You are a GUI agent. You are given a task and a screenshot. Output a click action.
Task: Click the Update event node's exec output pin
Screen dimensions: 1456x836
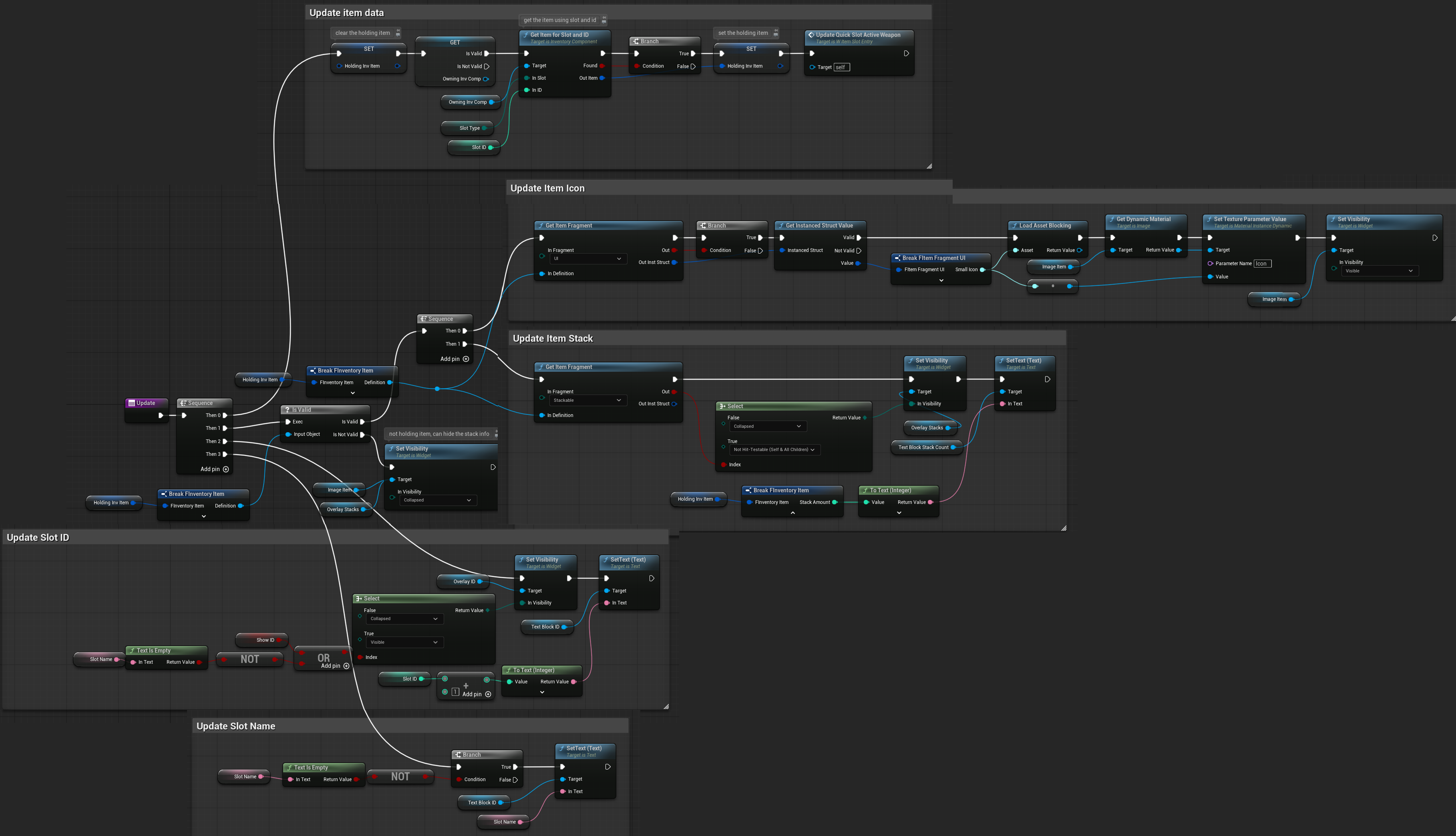tap(161, 415)
